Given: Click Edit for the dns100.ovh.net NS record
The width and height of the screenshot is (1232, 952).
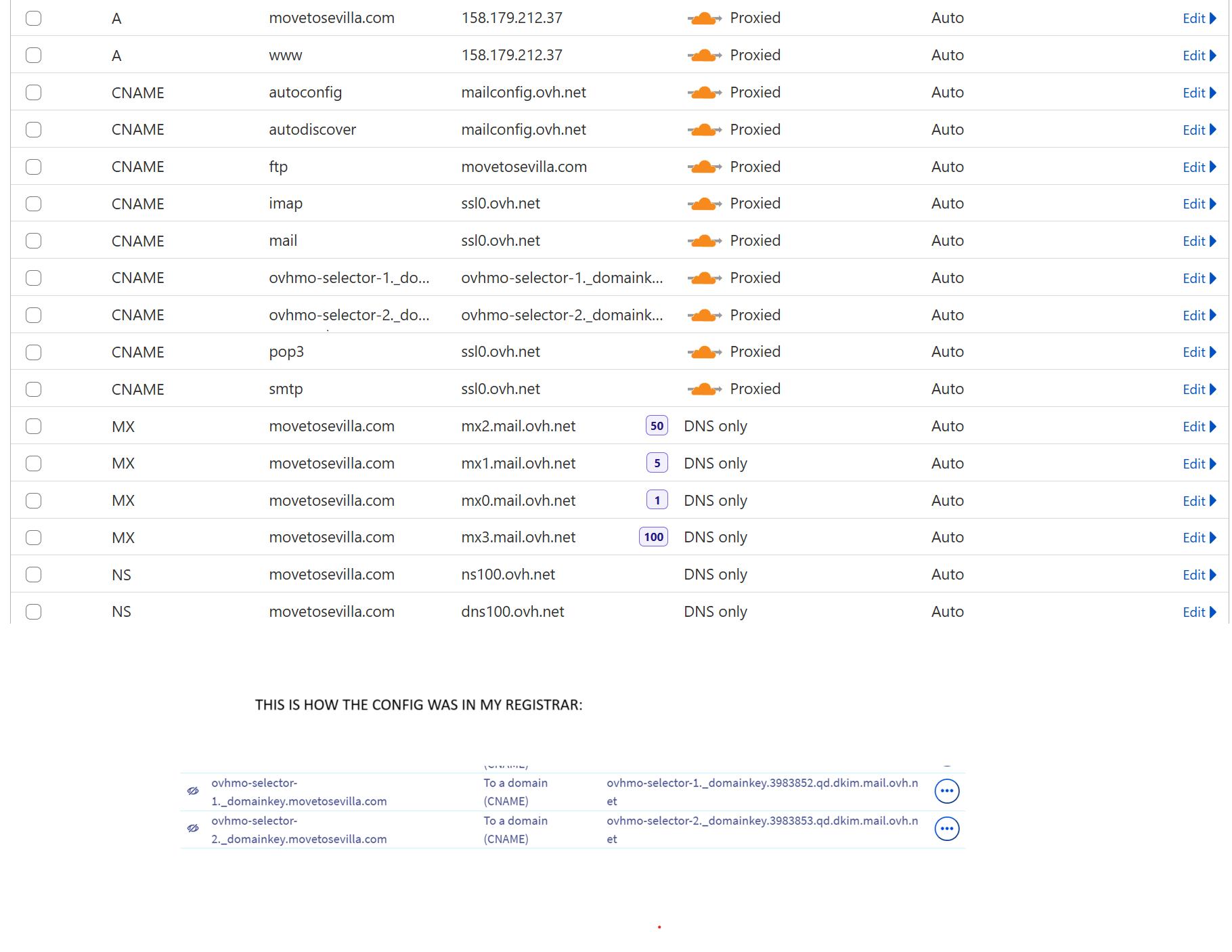Looking at the screenshot, I should coord(1200,612).
